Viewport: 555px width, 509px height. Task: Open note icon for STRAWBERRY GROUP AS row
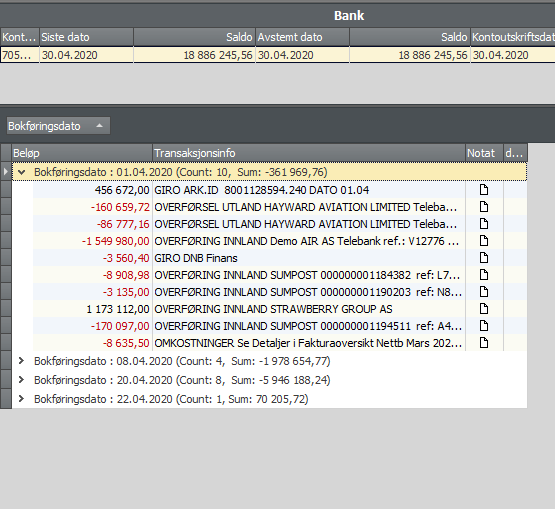[484, 309]
